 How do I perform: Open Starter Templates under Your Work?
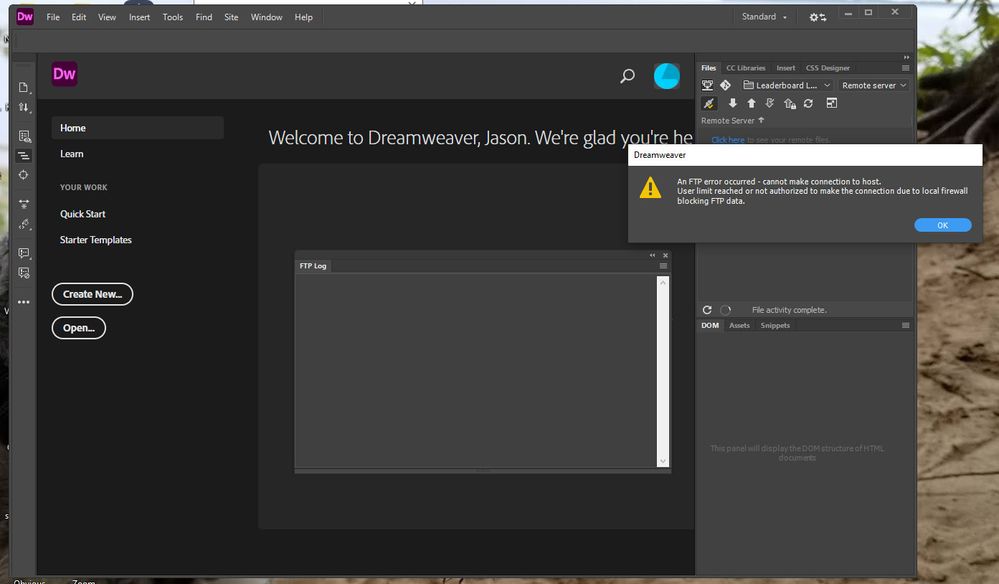96,240
